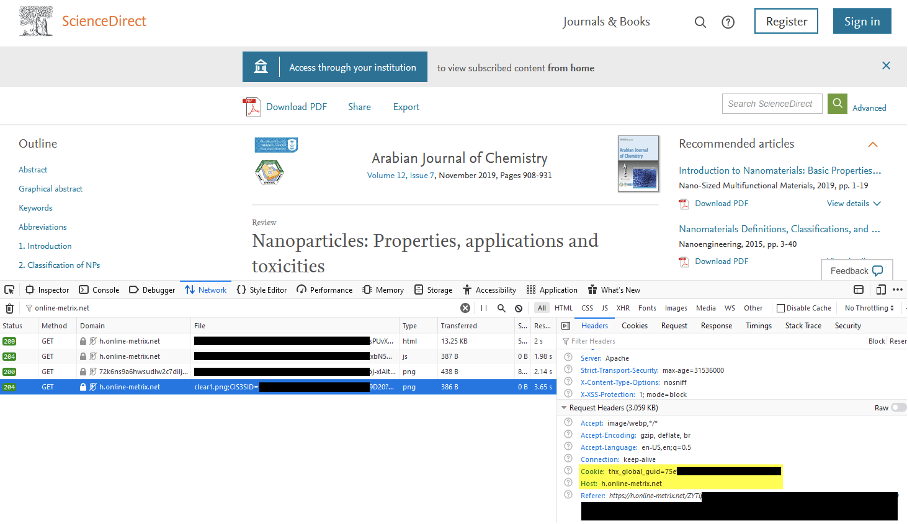Toggle the Images request type filter
The image size is (908, 524).
click(676, 308)
